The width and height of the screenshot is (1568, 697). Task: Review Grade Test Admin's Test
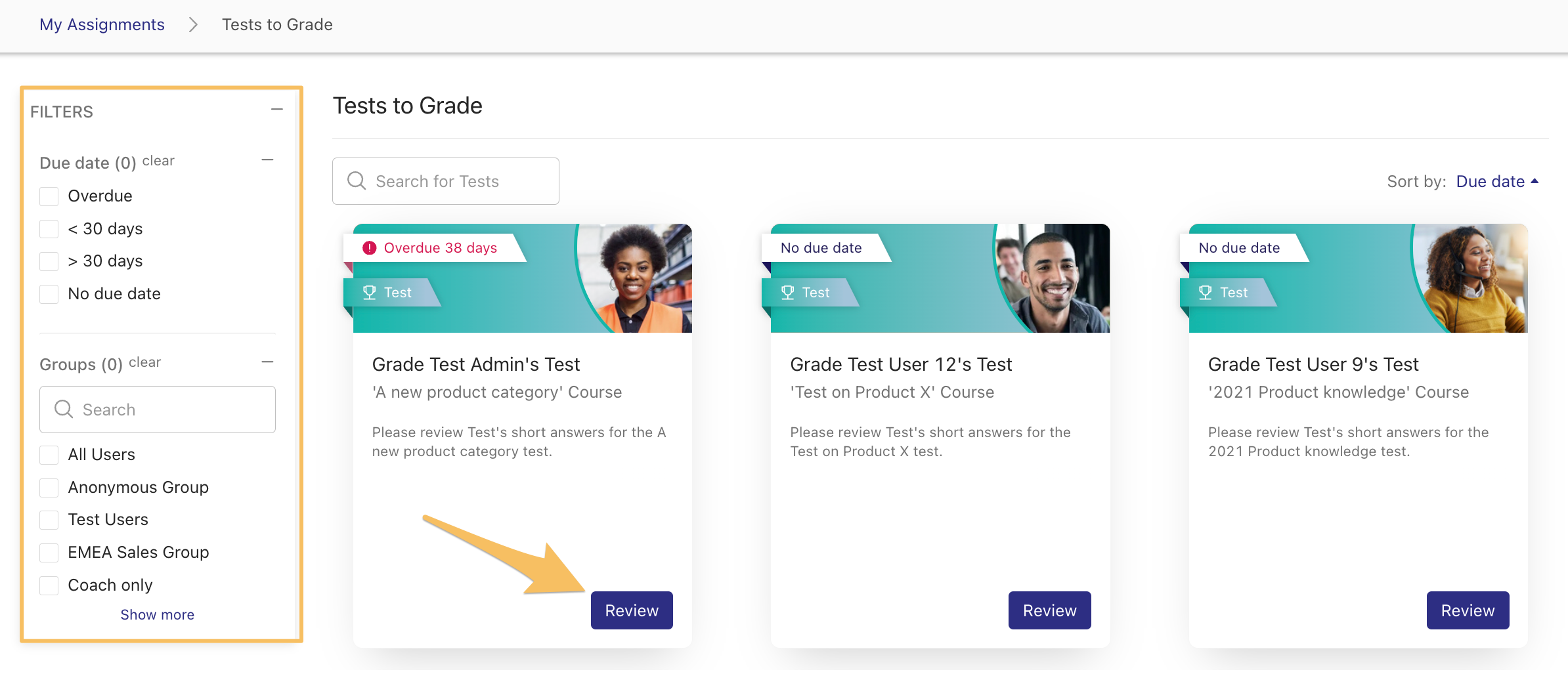[x=632, y=610]
